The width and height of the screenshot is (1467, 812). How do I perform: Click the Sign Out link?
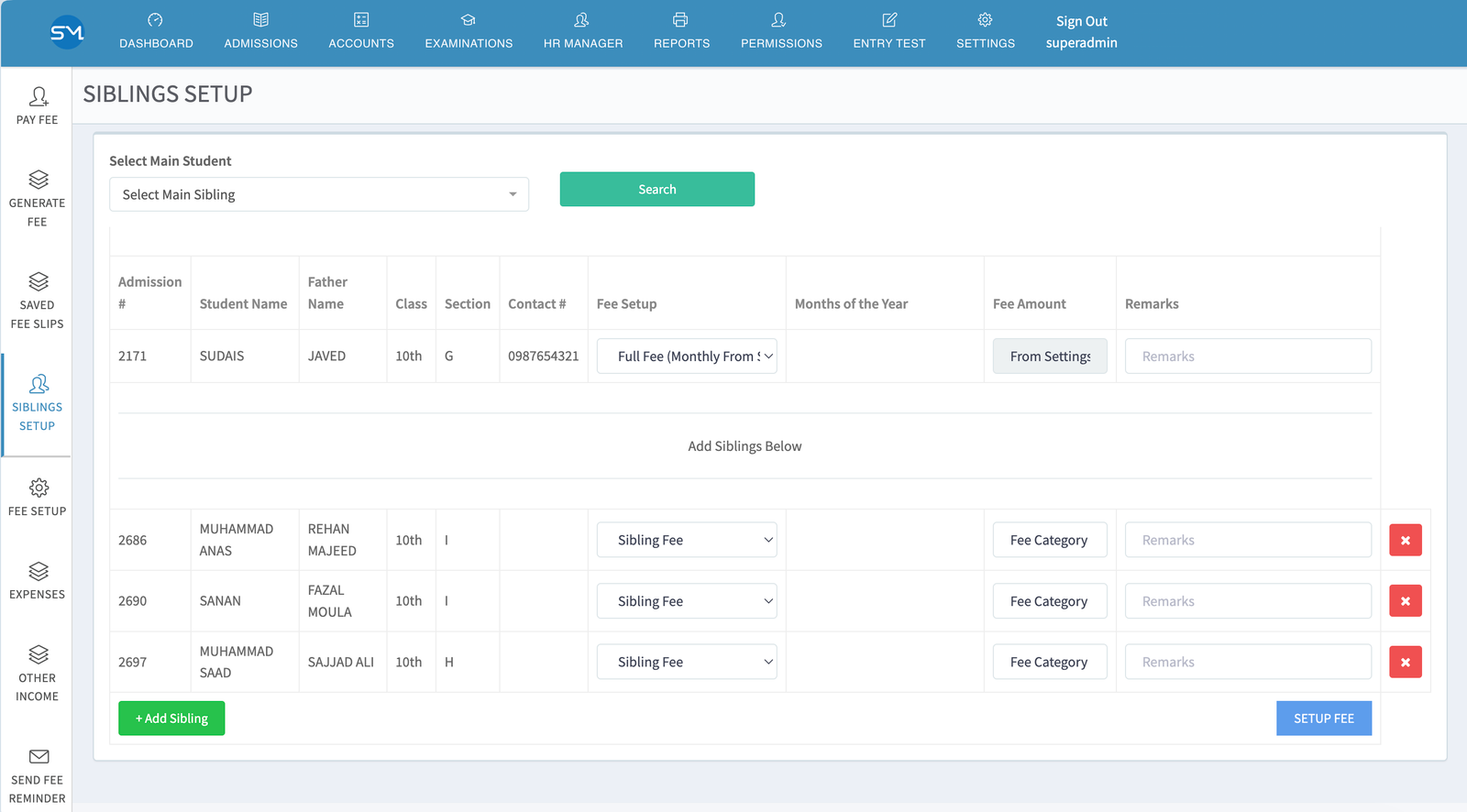click(x=1082, y=21)
